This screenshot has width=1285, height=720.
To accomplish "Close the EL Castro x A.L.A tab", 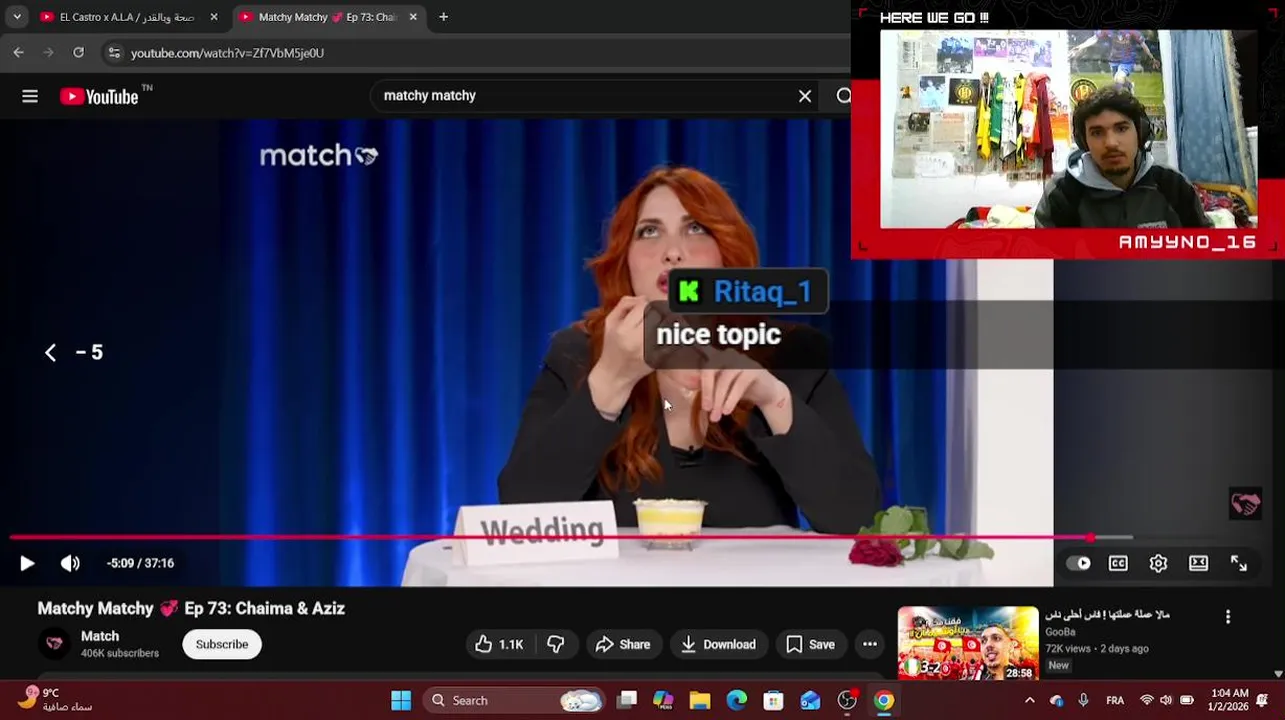I will pos(213,17).
